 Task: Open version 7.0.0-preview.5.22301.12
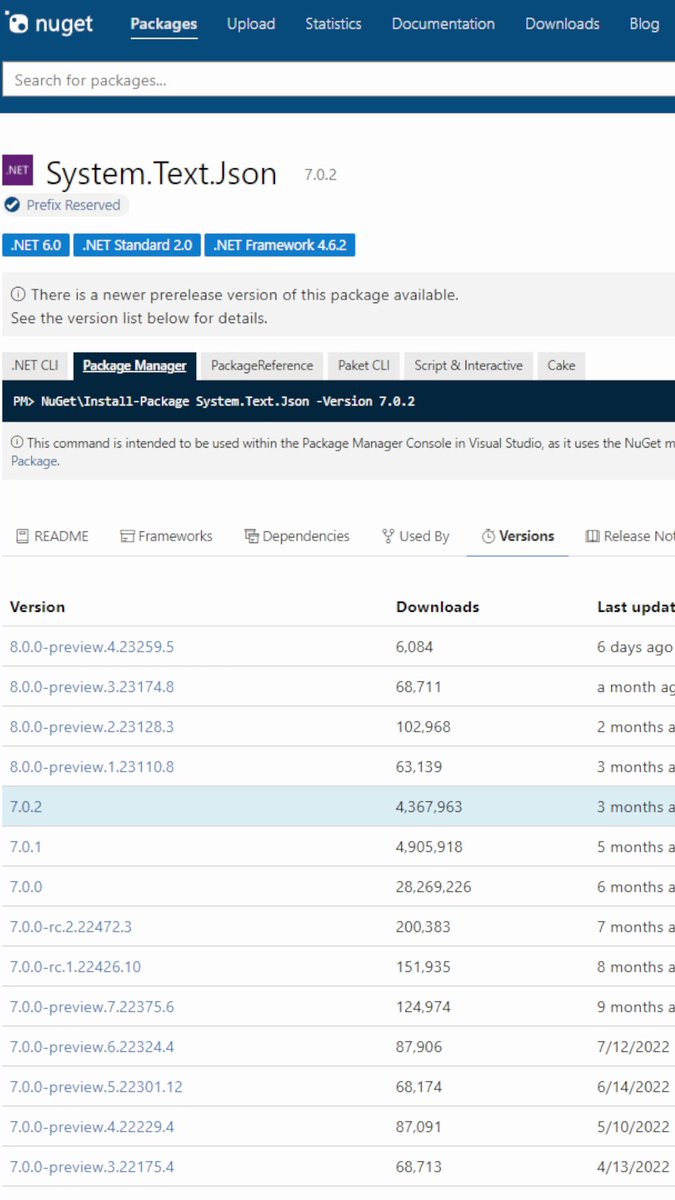(96, 1087)
